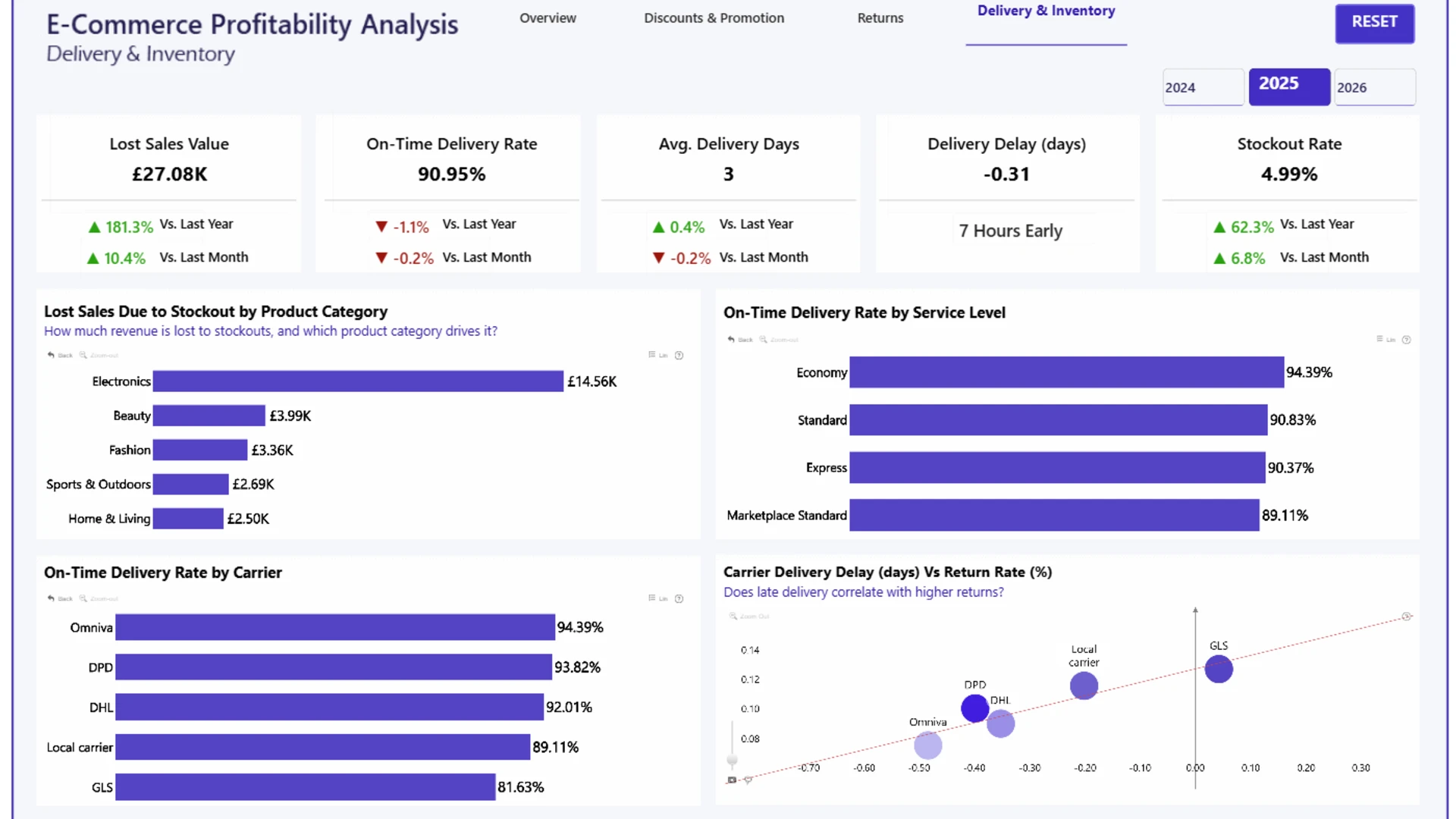The image size is (1456, 819).
Task: Select the Beauty lost sales bar
Action: coord(209,416)
